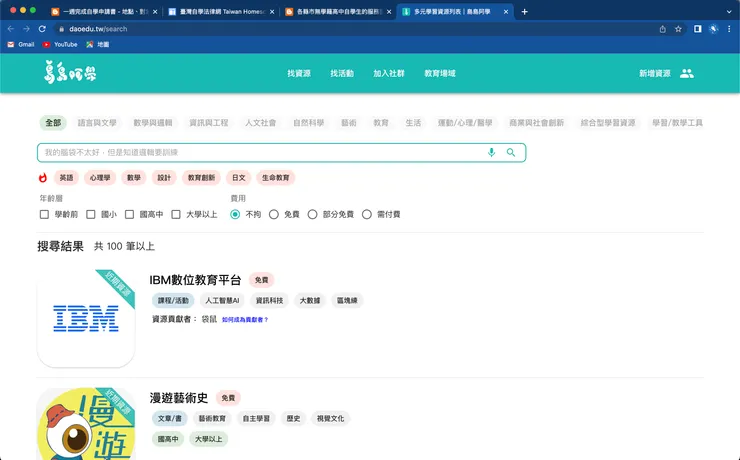This screenshot has height=460, width=740.
Task: Select the 人文社會 category filter
Action: point(260,123)
